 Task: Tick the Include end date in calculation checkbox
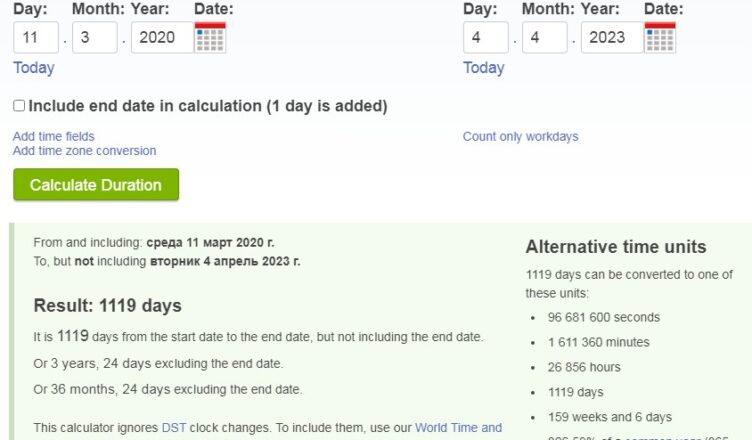19,106
